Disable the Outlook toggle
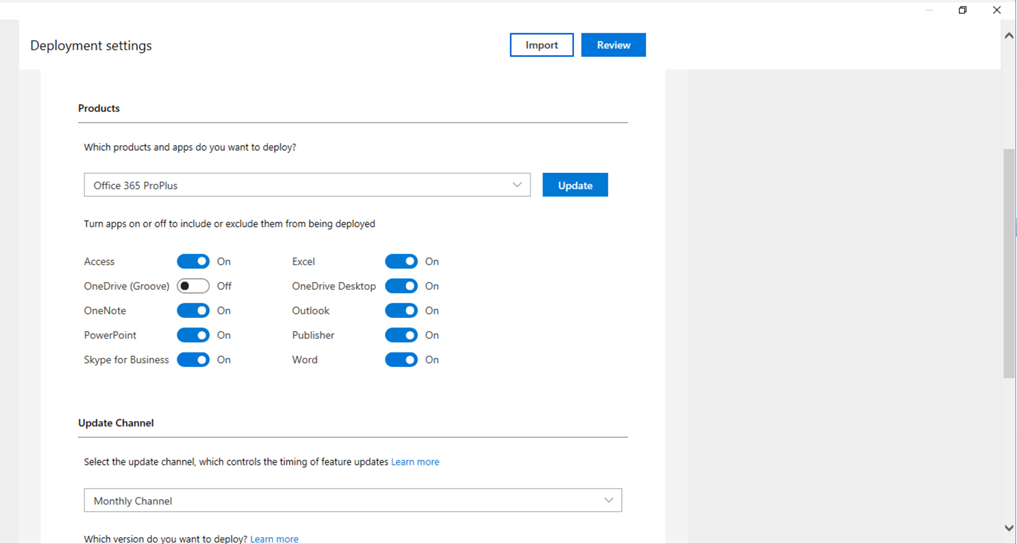The height and width of the screenshot is (544, 1017). pos(401,311)
